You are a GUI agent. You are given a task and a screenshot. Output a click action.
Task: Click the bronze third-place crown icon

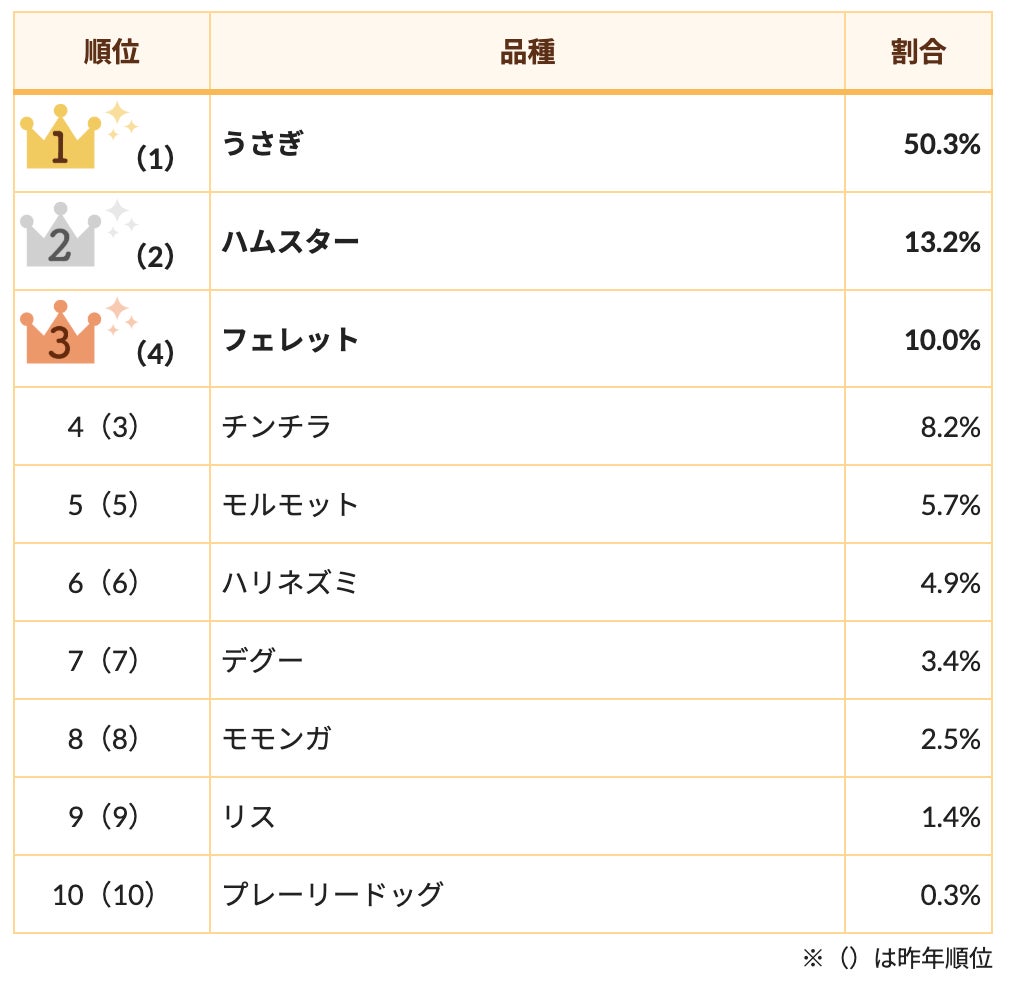60,336
